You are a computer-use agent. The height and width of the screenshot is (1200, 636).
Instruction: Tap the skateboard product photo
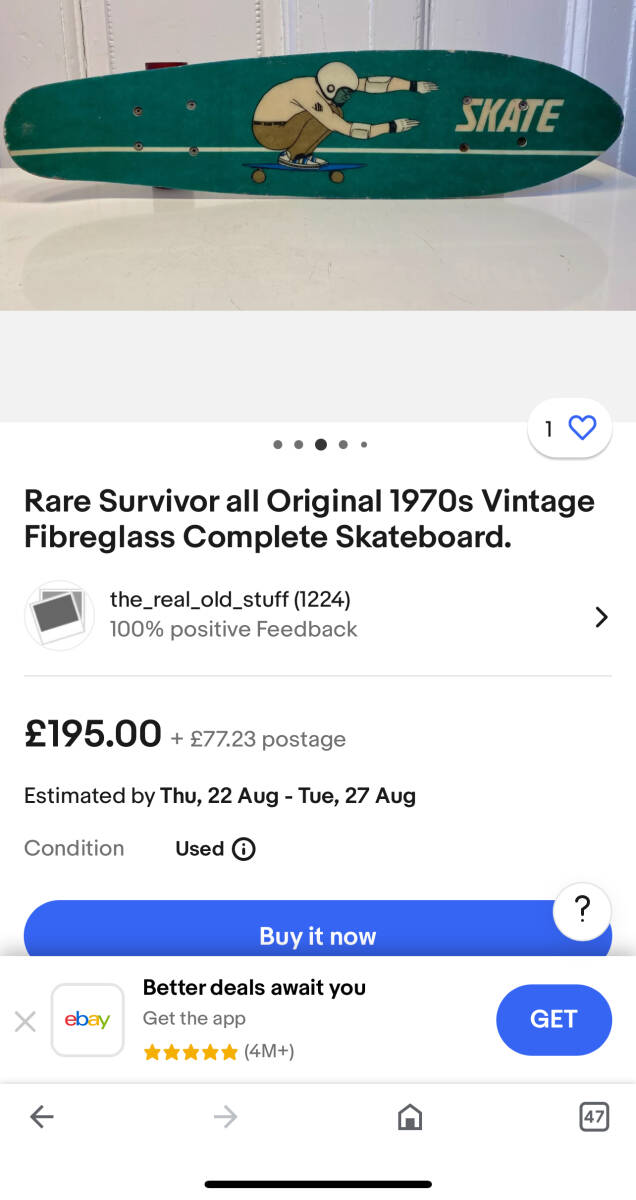click(x=318, y=130)
